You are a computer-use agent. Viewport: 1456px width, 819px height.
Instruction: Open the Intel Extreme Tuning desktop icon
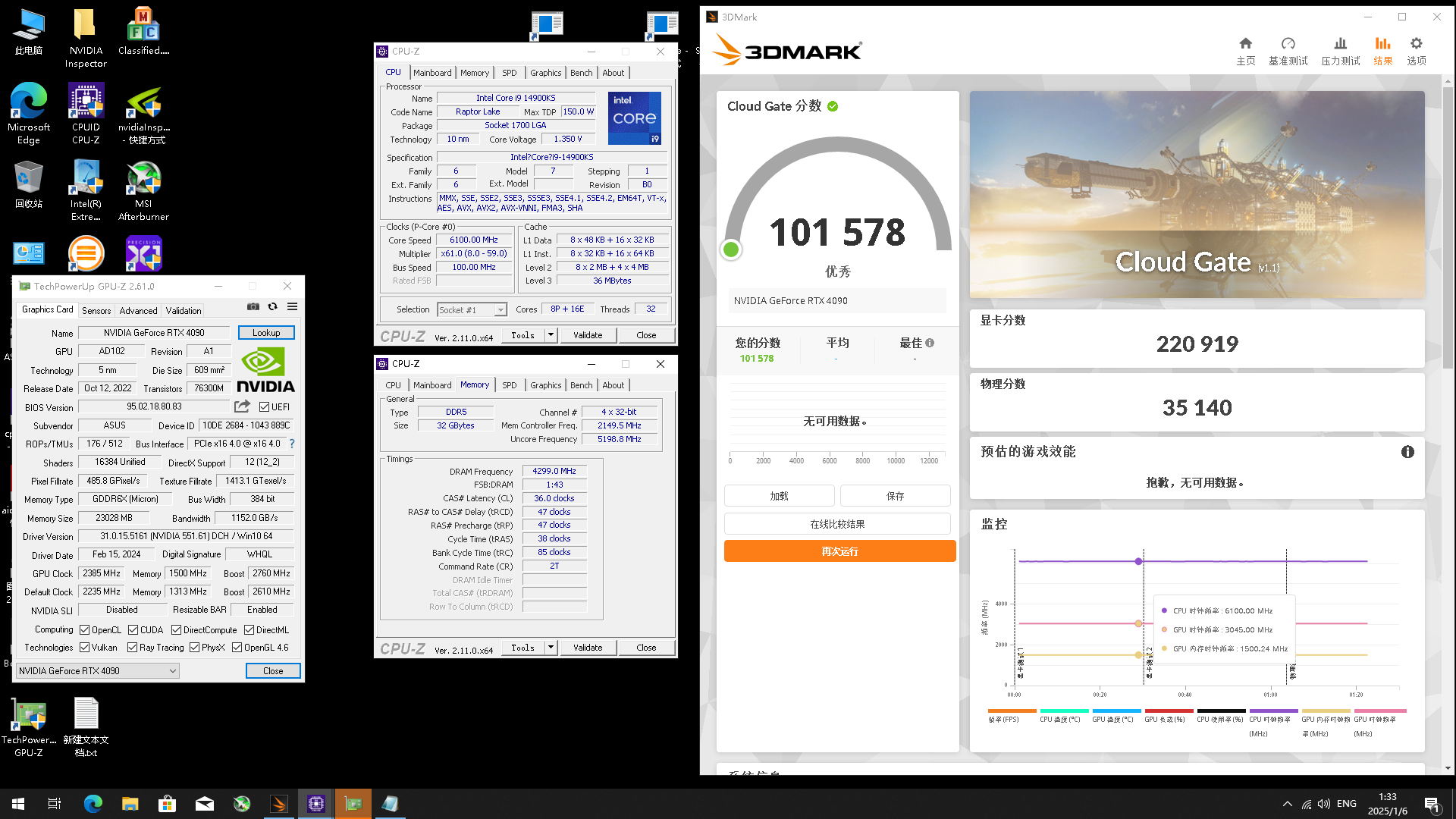click(x=86, y=190)
